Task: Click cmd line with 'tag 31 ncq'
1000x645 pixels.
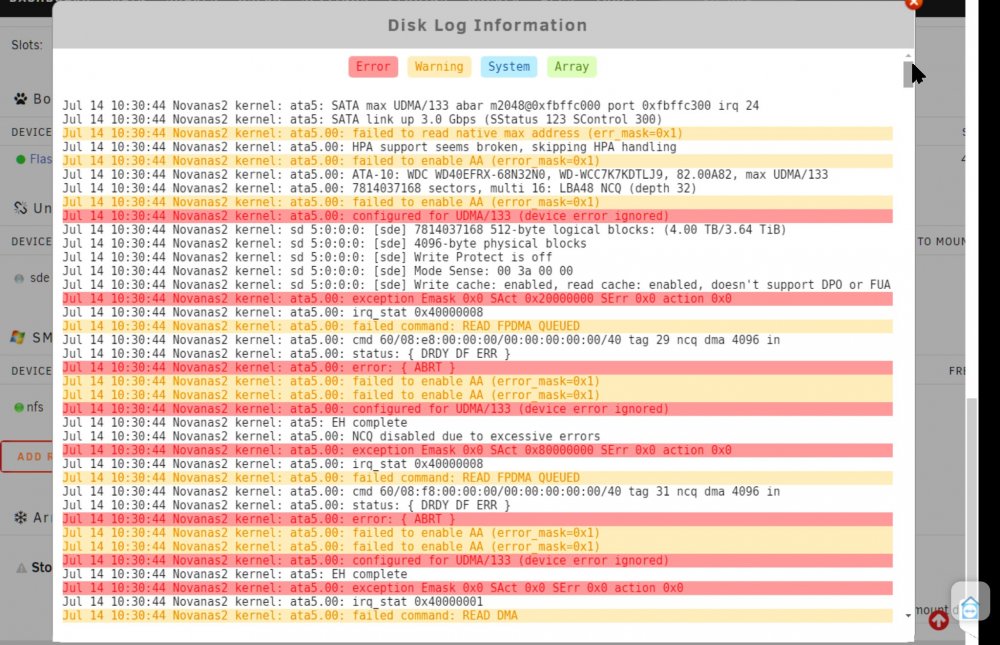Action: [421, 491]
